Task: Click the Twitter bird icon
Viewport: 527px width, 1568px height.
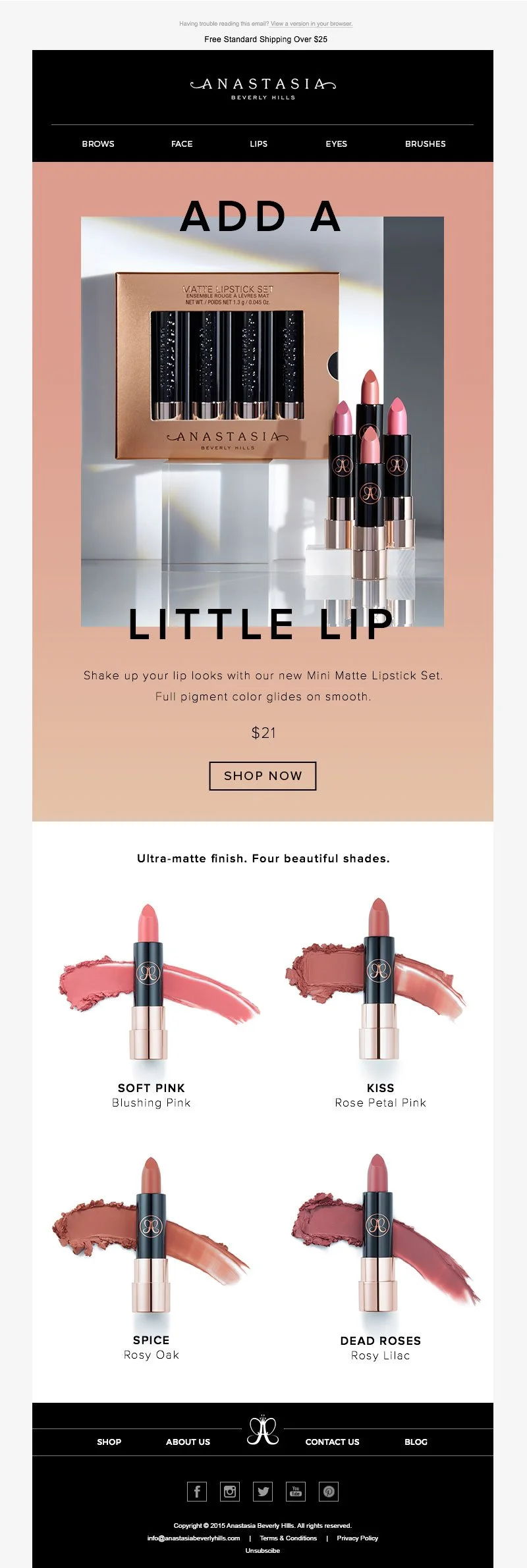Action: coord(263,1491)
